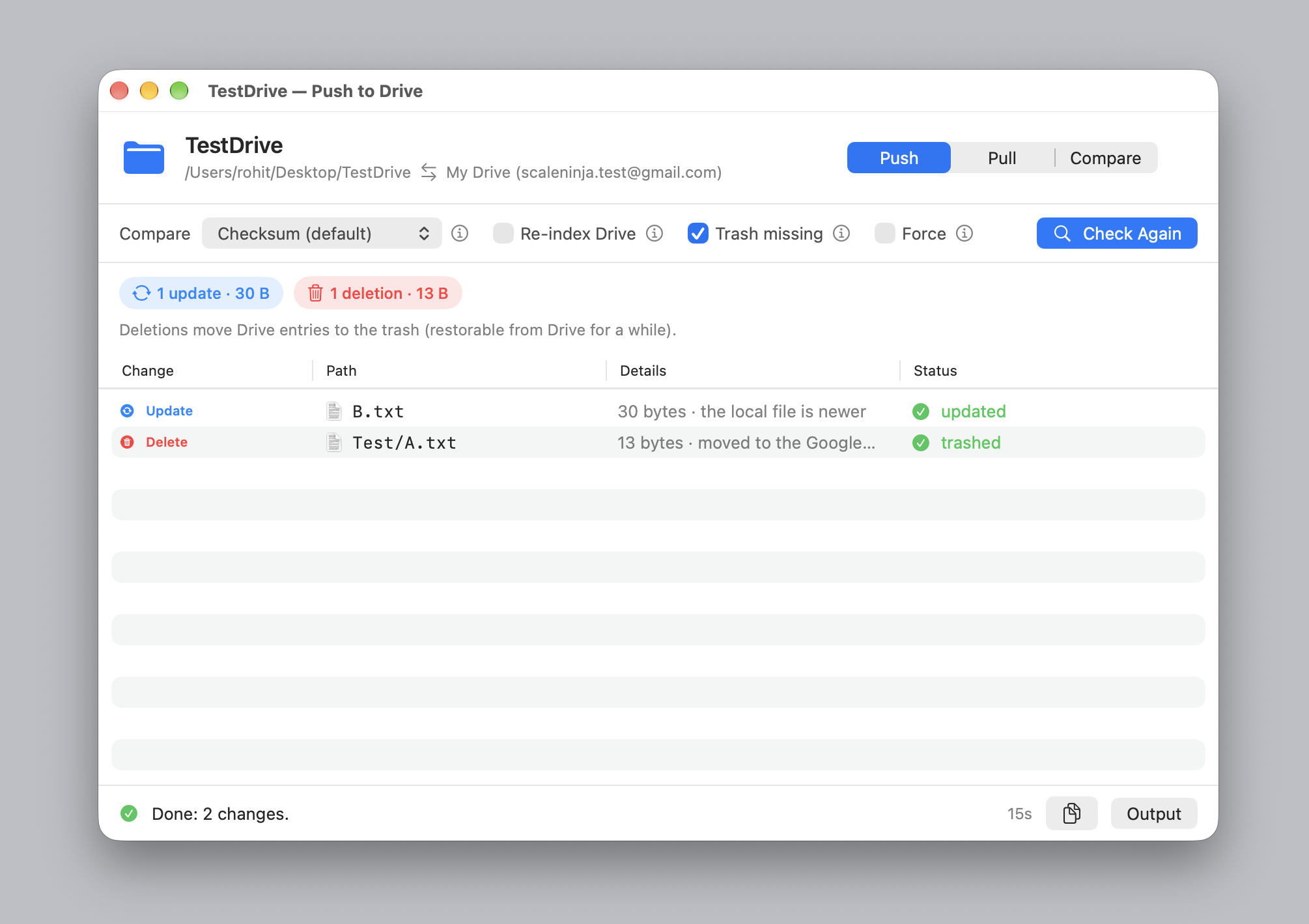Open info icon next to Checksum dropdown
1309x924 pixels.
pyautogui.click(x=460, y=233)
